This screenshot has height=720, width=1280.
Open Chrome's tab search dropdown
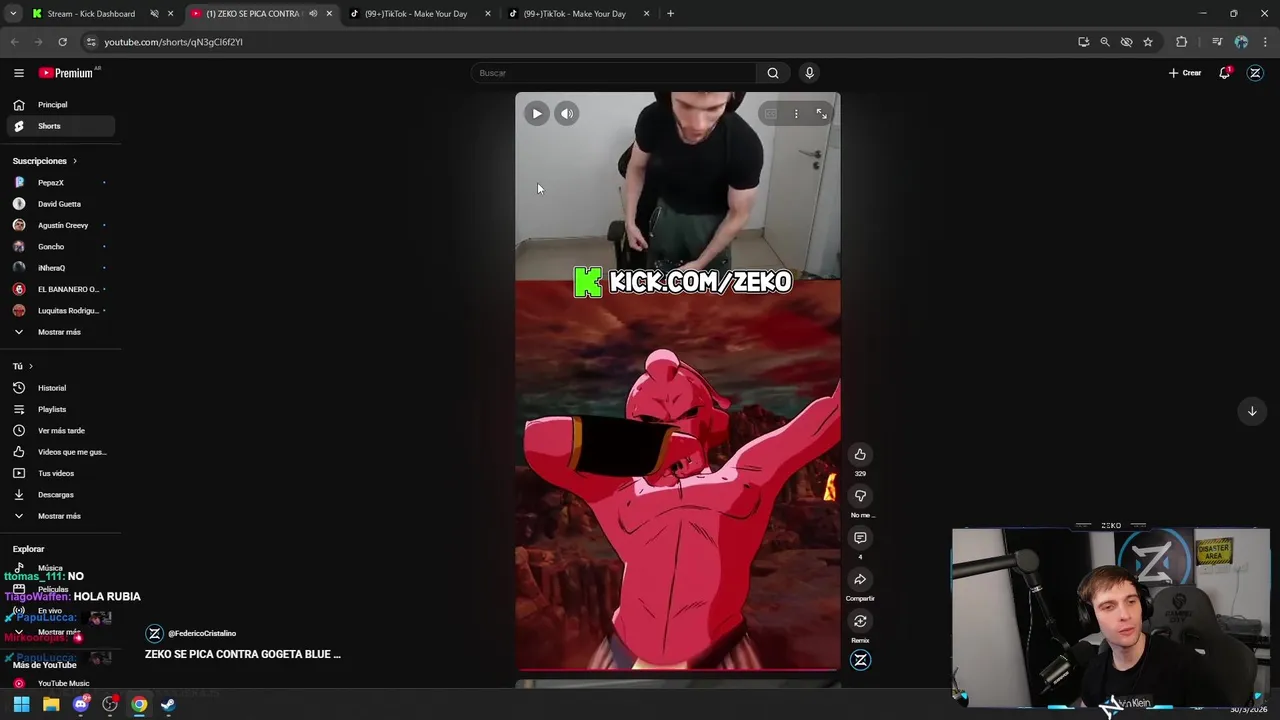(13, 14)
